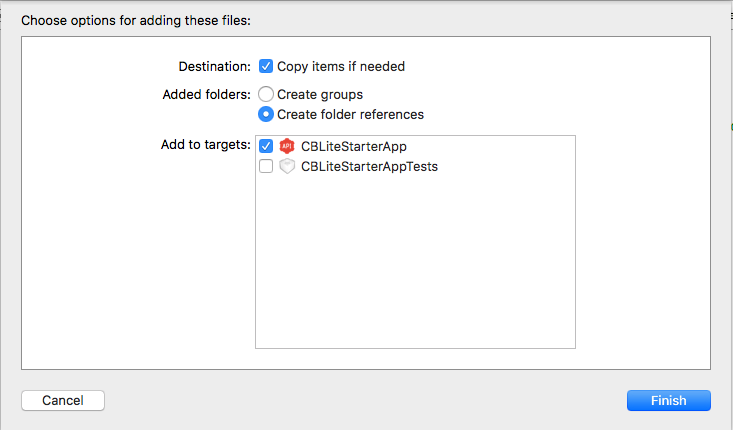This screenshot has height=430, width=733.
Task: Click the Finish button
Action: 668,401
